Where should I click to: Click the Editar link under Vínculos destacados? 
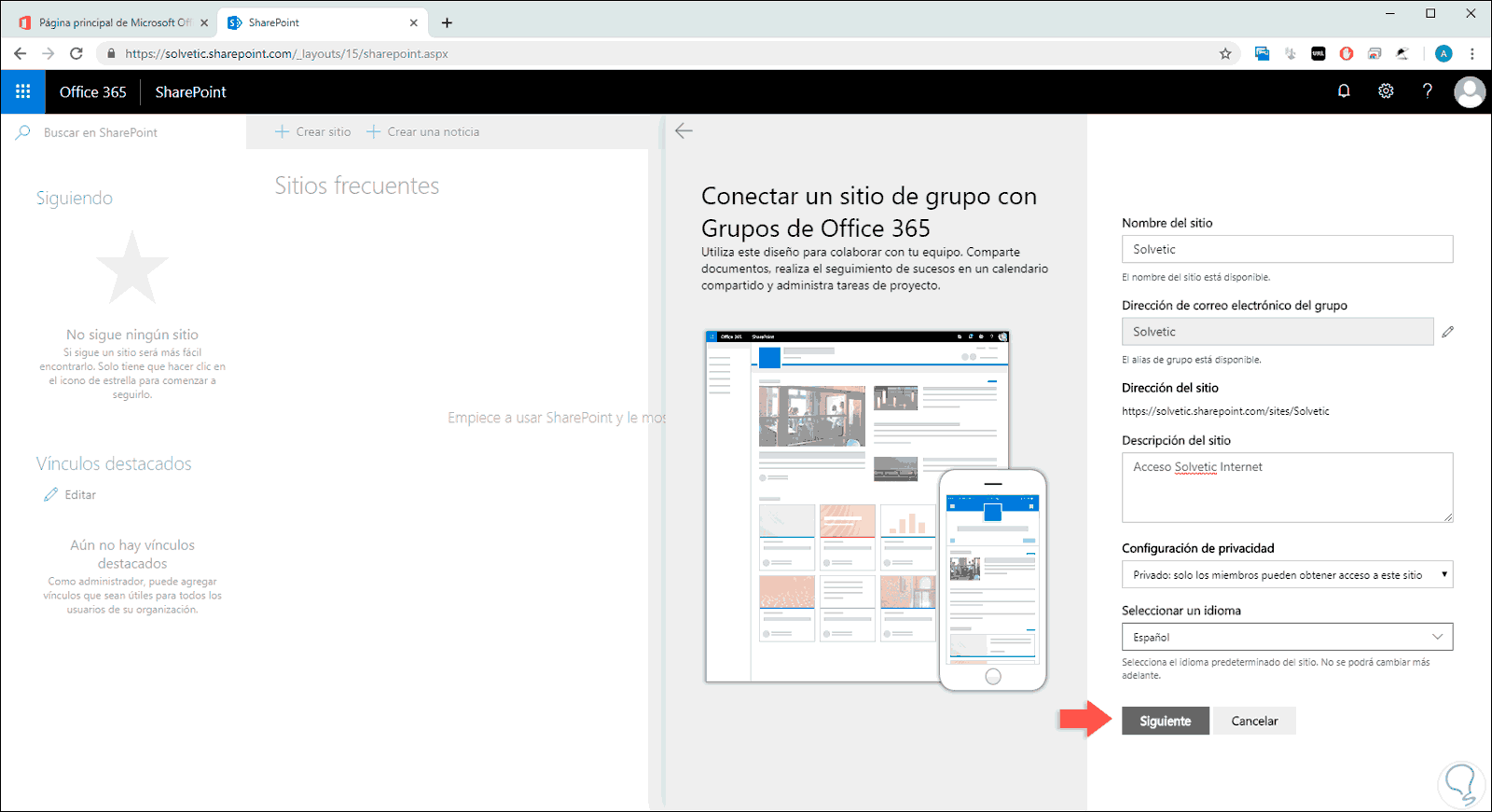click(80, 495)
